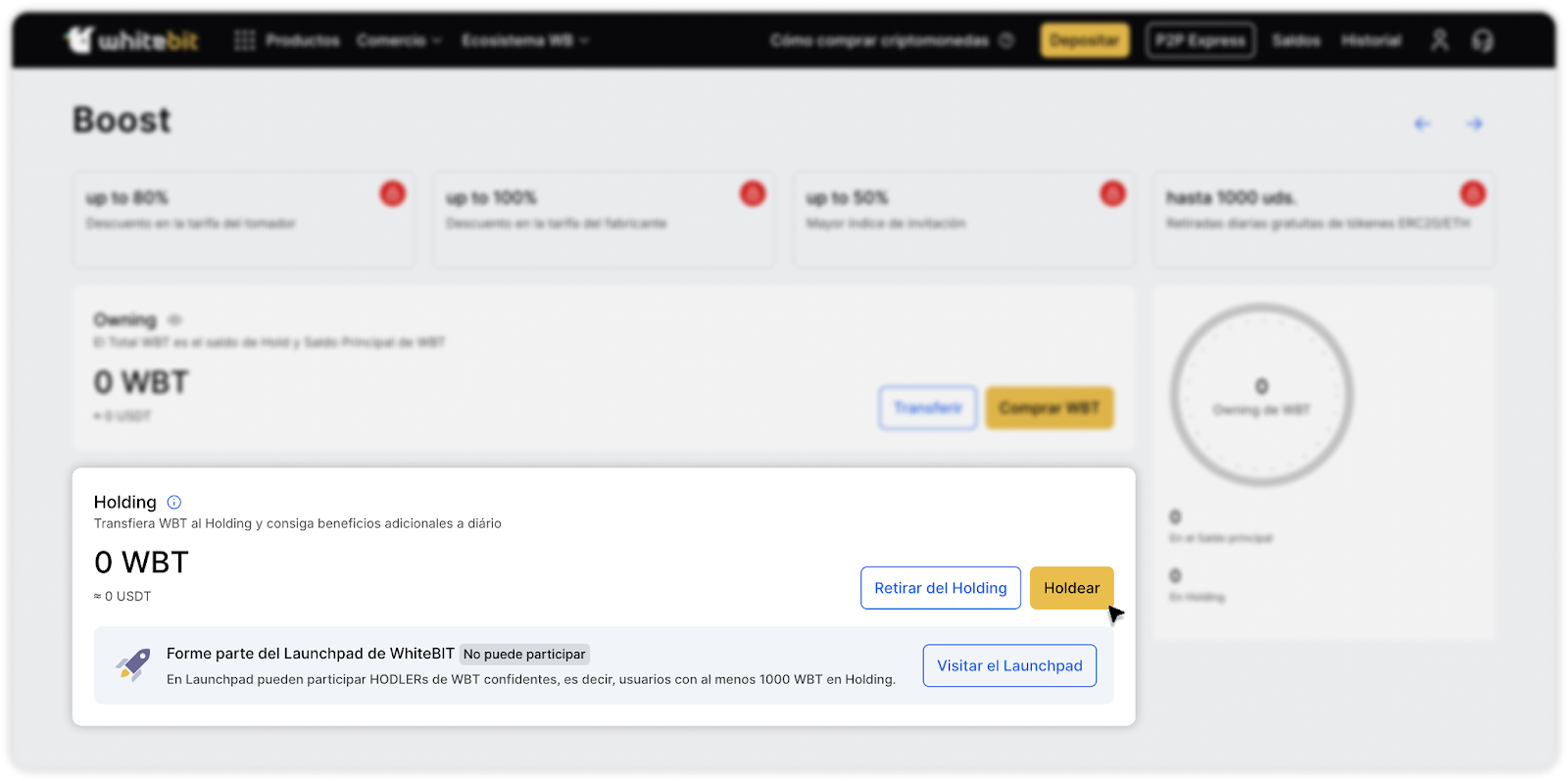Image resolution: width=1568 pixels, height=781 pixels.
Task: Click Retirar del Holding button
Action: 941,588
